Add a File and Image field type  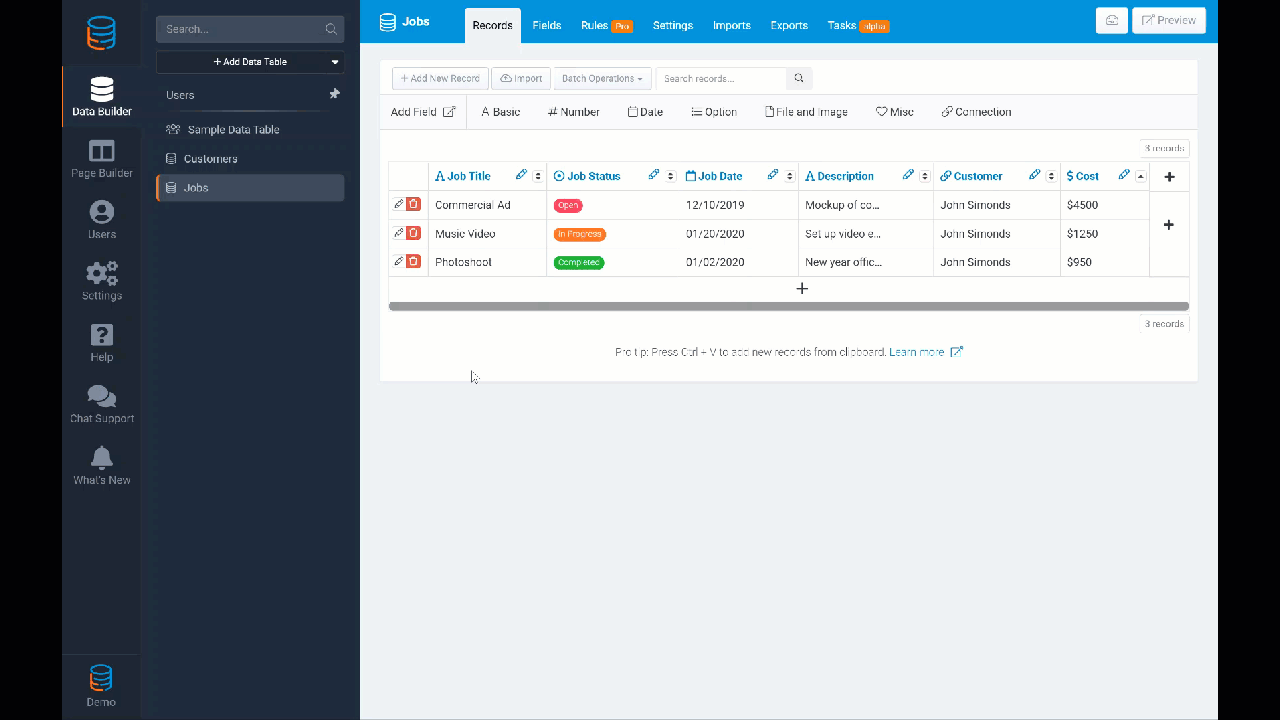(x=806, y=112)
